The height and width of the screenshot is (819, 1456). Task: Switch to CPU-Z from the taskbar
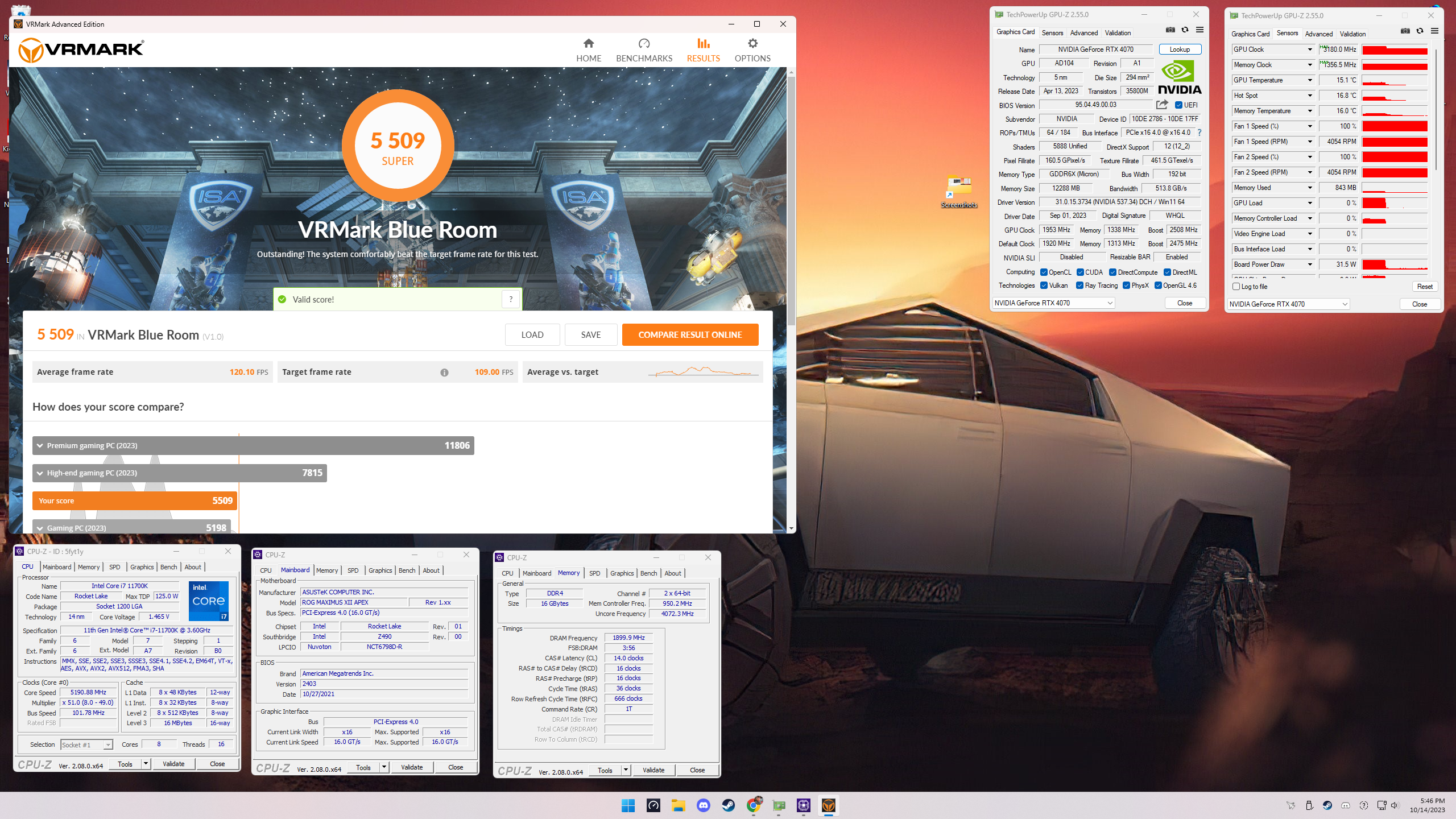[804, 805]
